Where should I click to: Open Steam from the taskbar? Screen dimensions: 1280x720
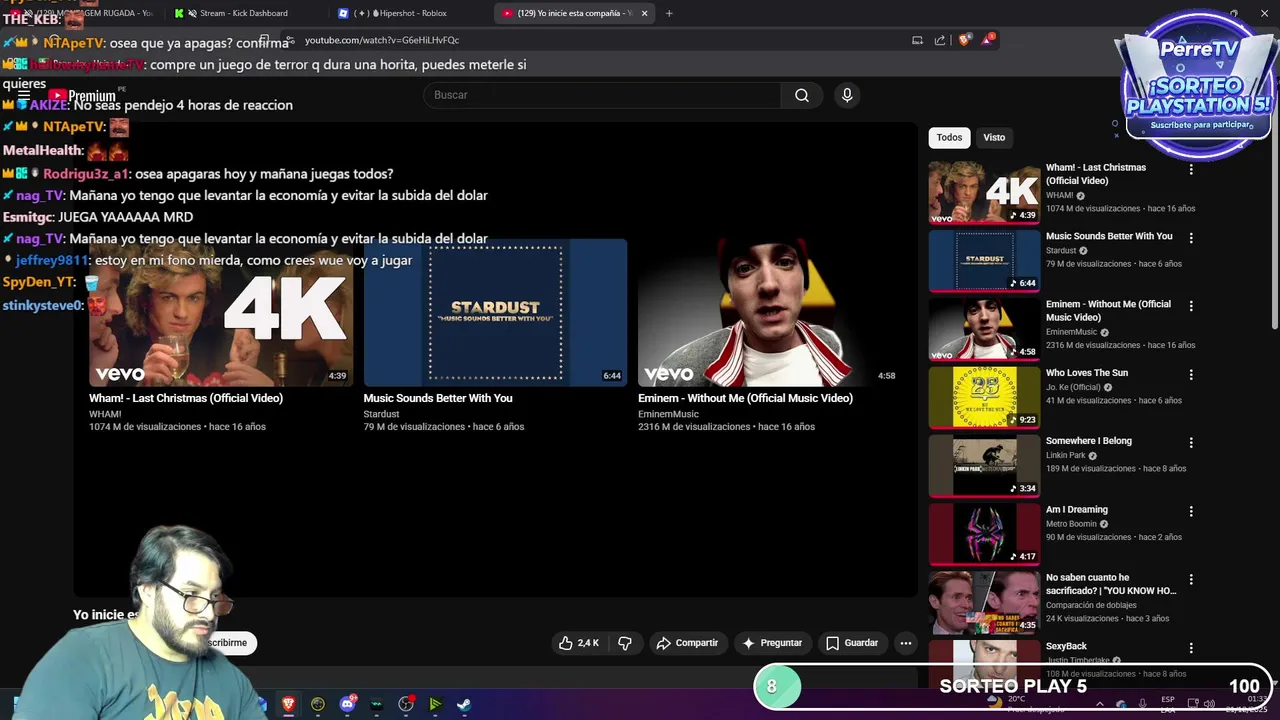[x=464, y=704]
